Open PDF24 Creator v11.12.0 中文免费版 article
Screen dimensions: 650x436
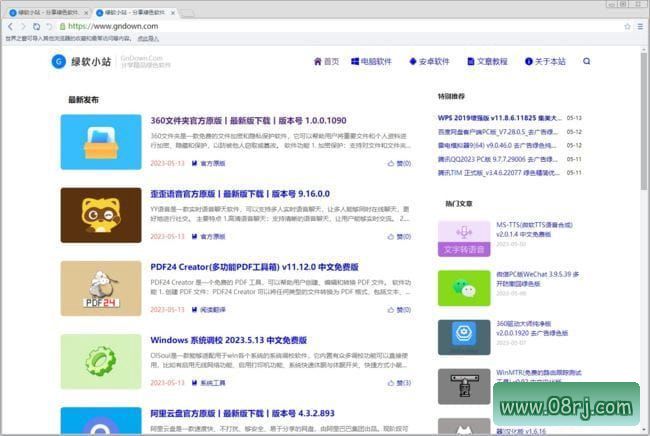[x=255, y=267]
